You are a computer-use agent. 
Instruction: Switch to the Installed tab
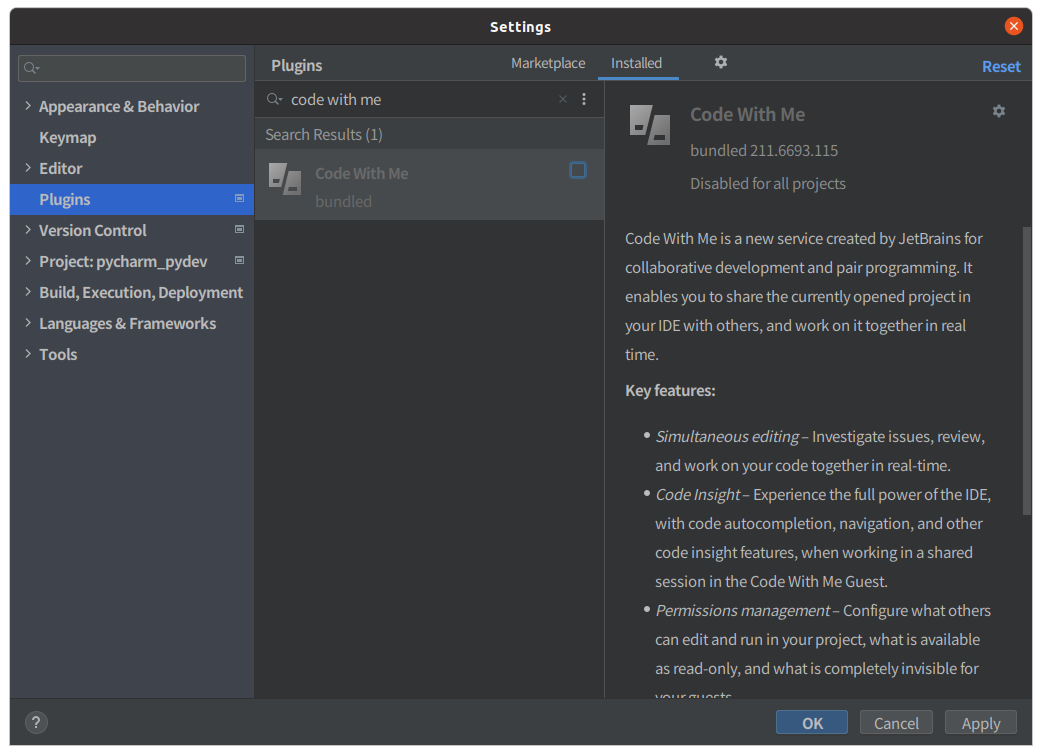(x=636, y=63)
